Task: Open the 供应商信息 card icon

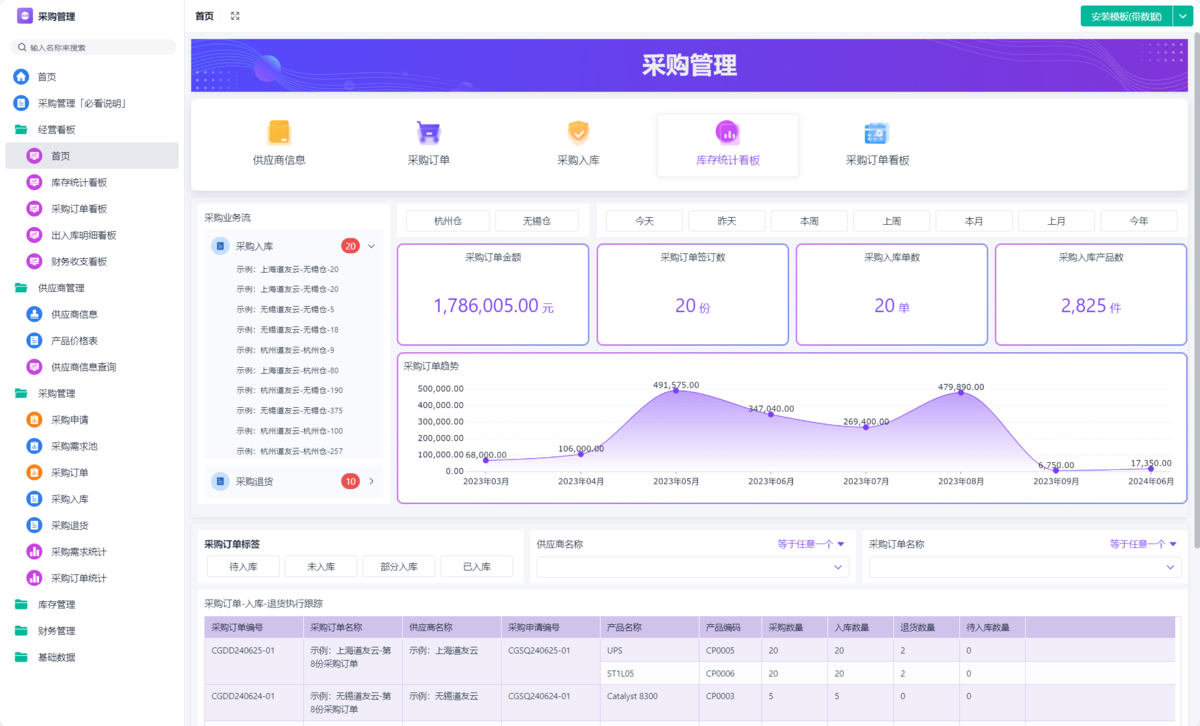Action: point(279,132)
